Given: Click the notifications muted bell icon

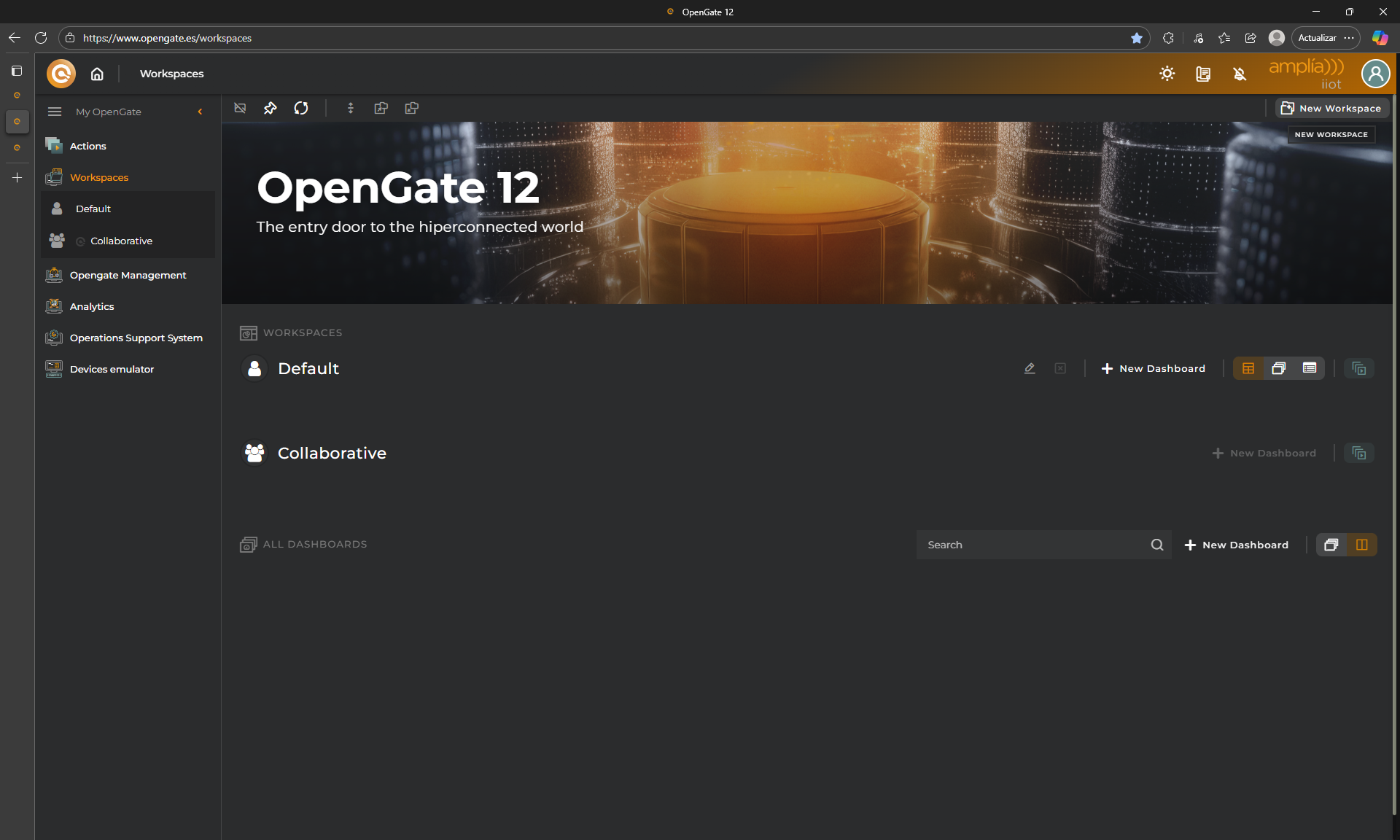Looking at the screenshot, I should pyautogui.click(x=1240, y=74).
